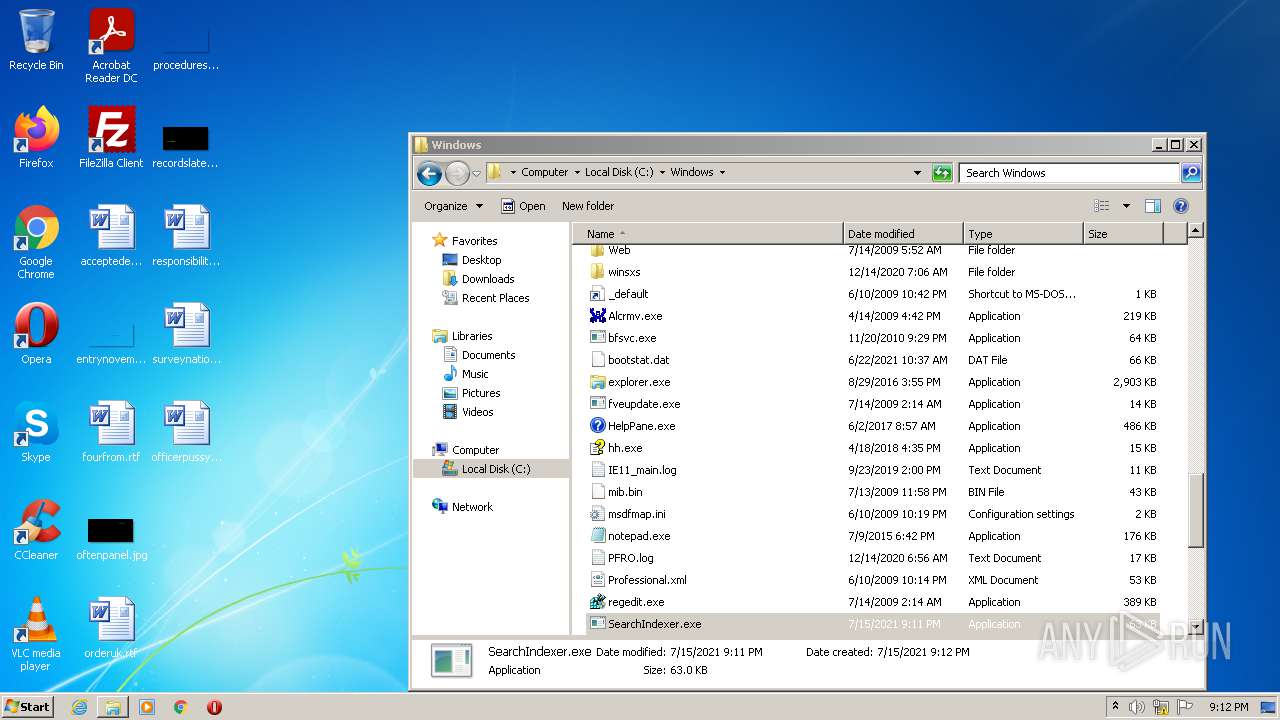
Task: Open the Organize dropdown menu
Action: (x=453, y=206)
